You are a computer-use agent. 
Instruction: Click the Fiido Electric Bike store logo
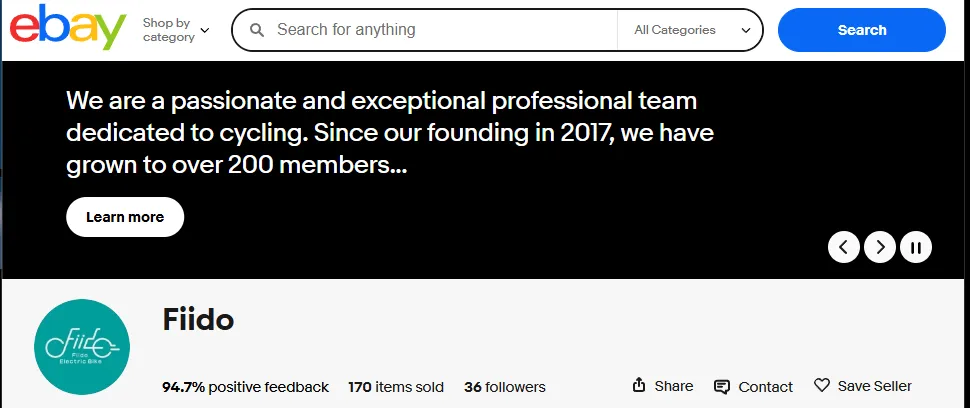(x=82, y=346)
